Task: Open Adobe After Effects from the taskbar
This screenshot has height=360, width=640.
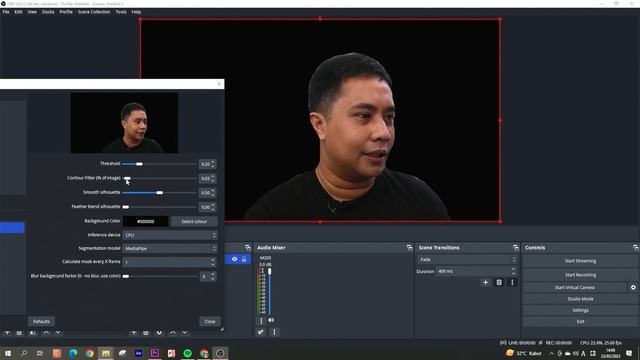Action: (x=138, y=353)
